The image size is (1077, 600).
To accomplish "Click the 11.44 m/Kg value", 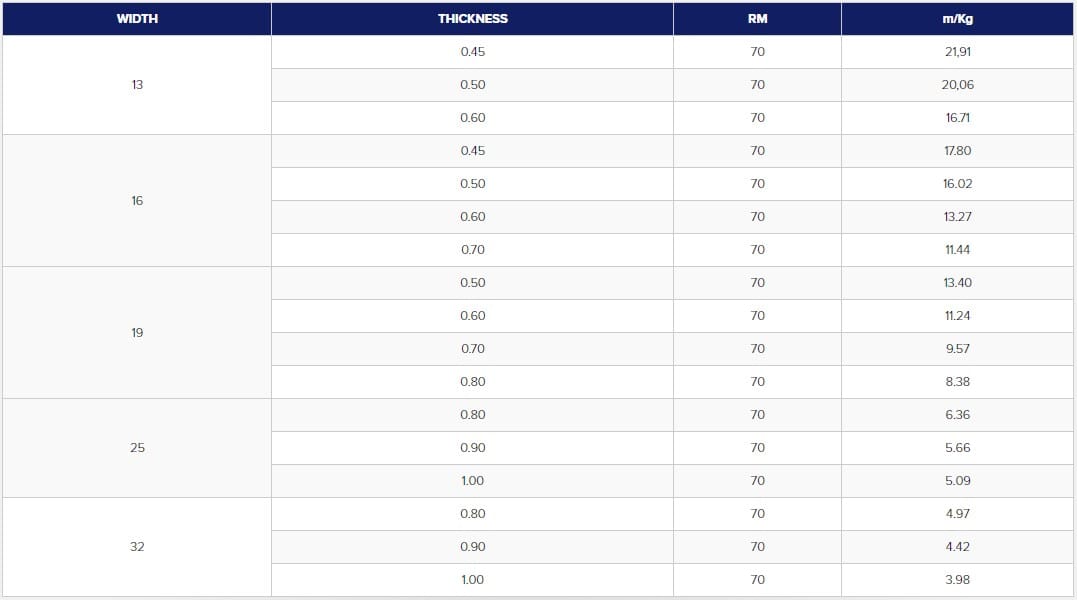I will 957,250.
